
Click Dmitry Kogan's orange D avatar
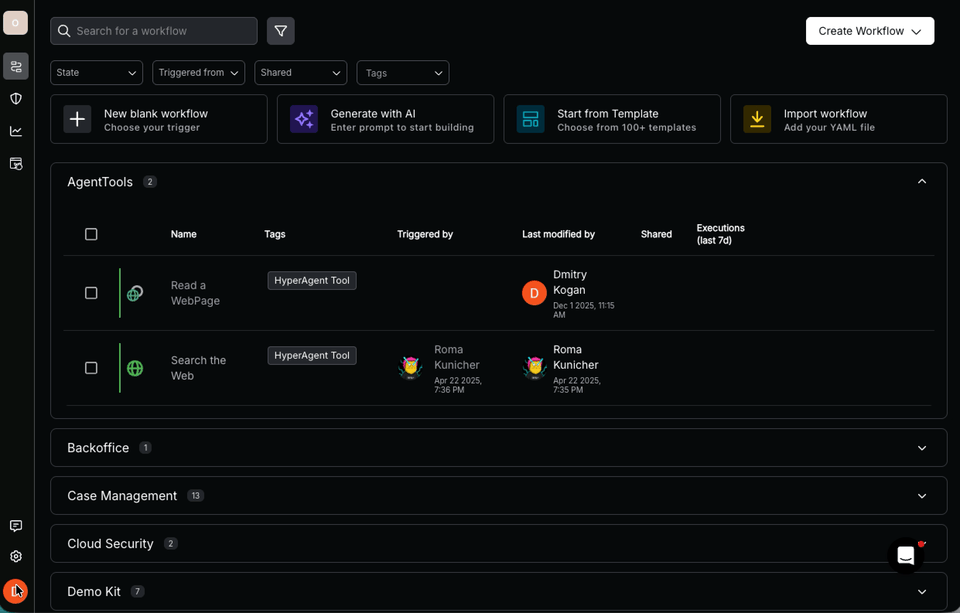pos(534,293)
